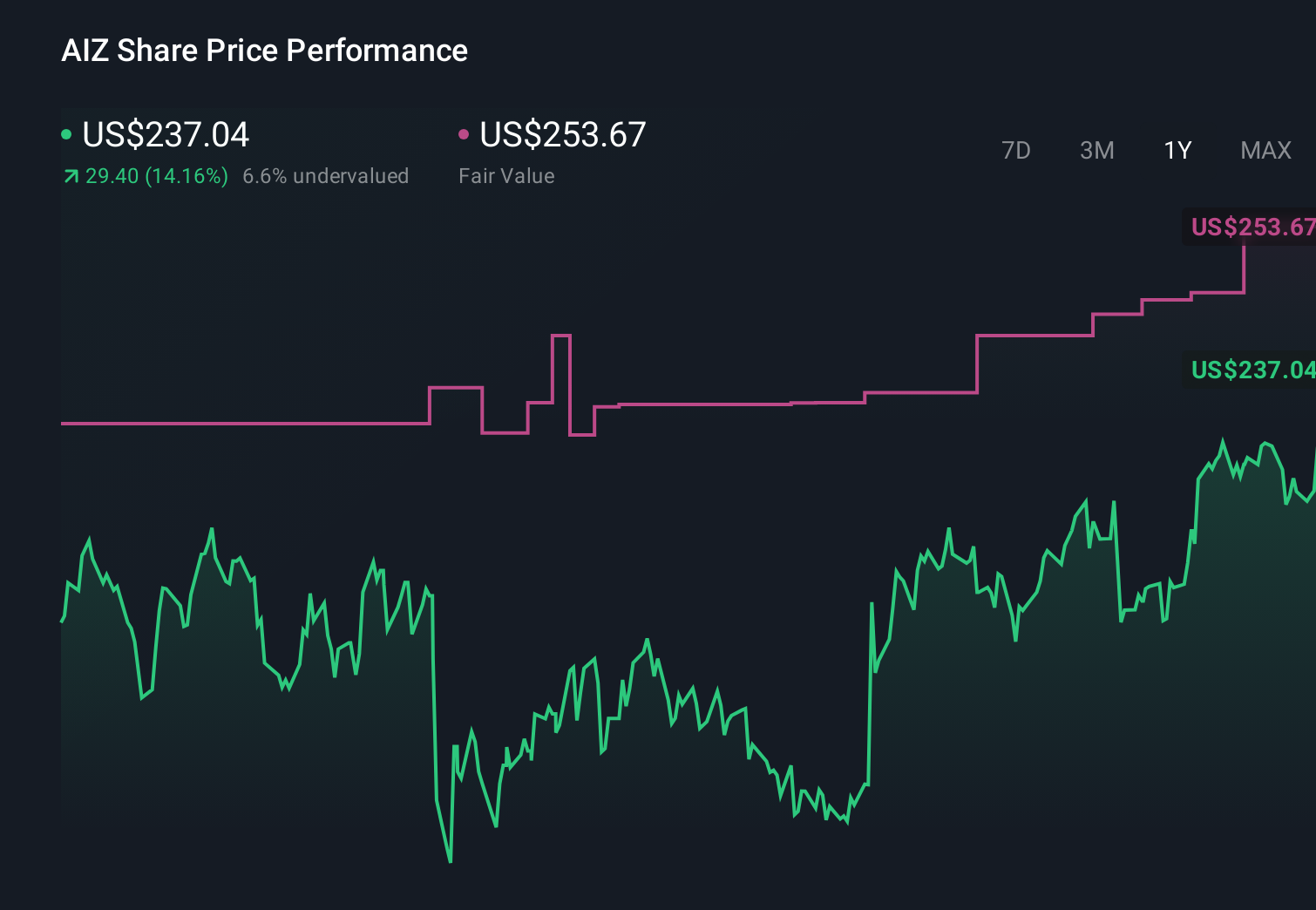Switch to the 7D time range
1316x910 pixels.
[x=1017, y=150]
